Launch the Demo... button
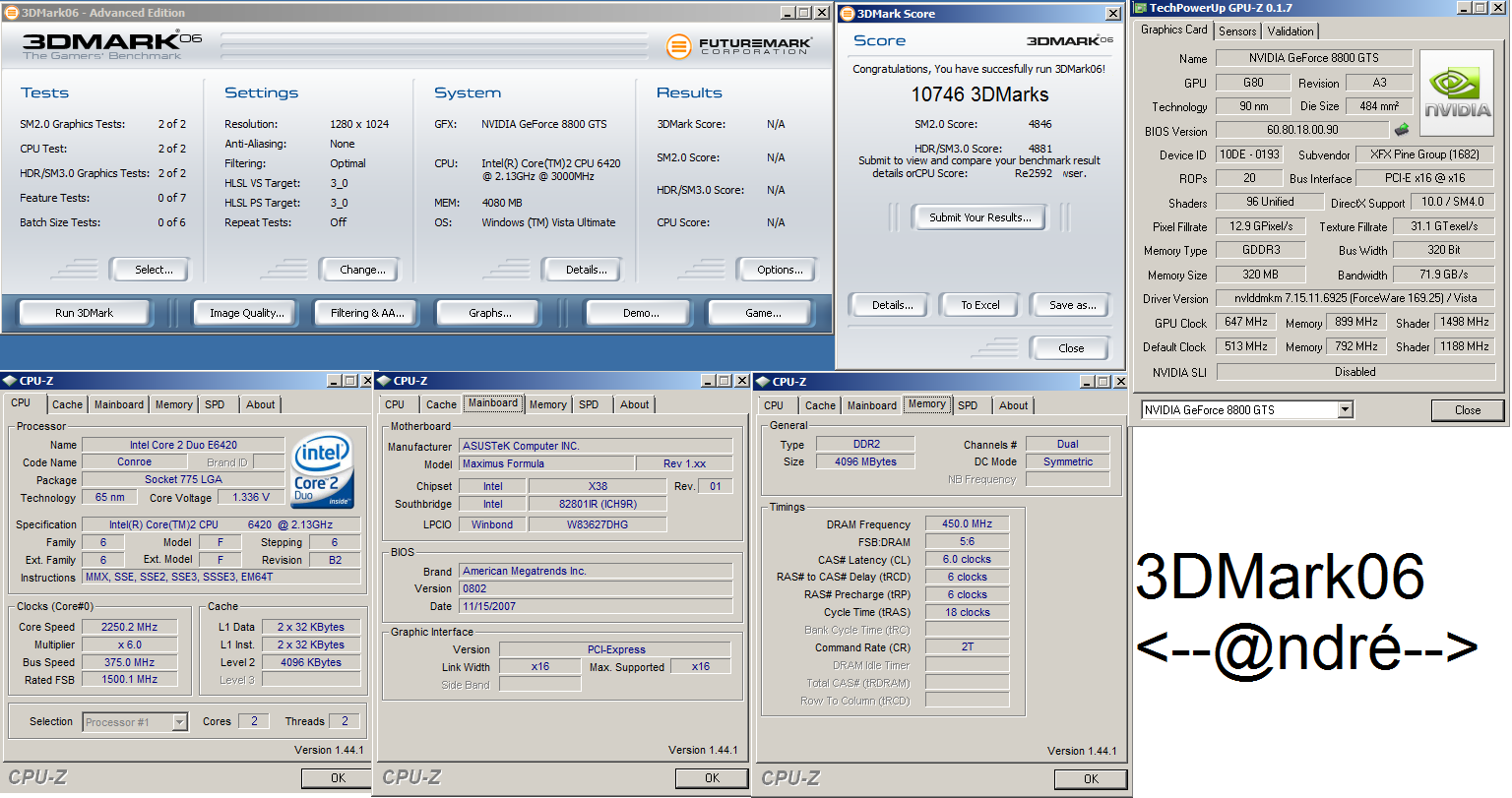The height and width of the screenshot is (798, 1512). coord(641,313)
